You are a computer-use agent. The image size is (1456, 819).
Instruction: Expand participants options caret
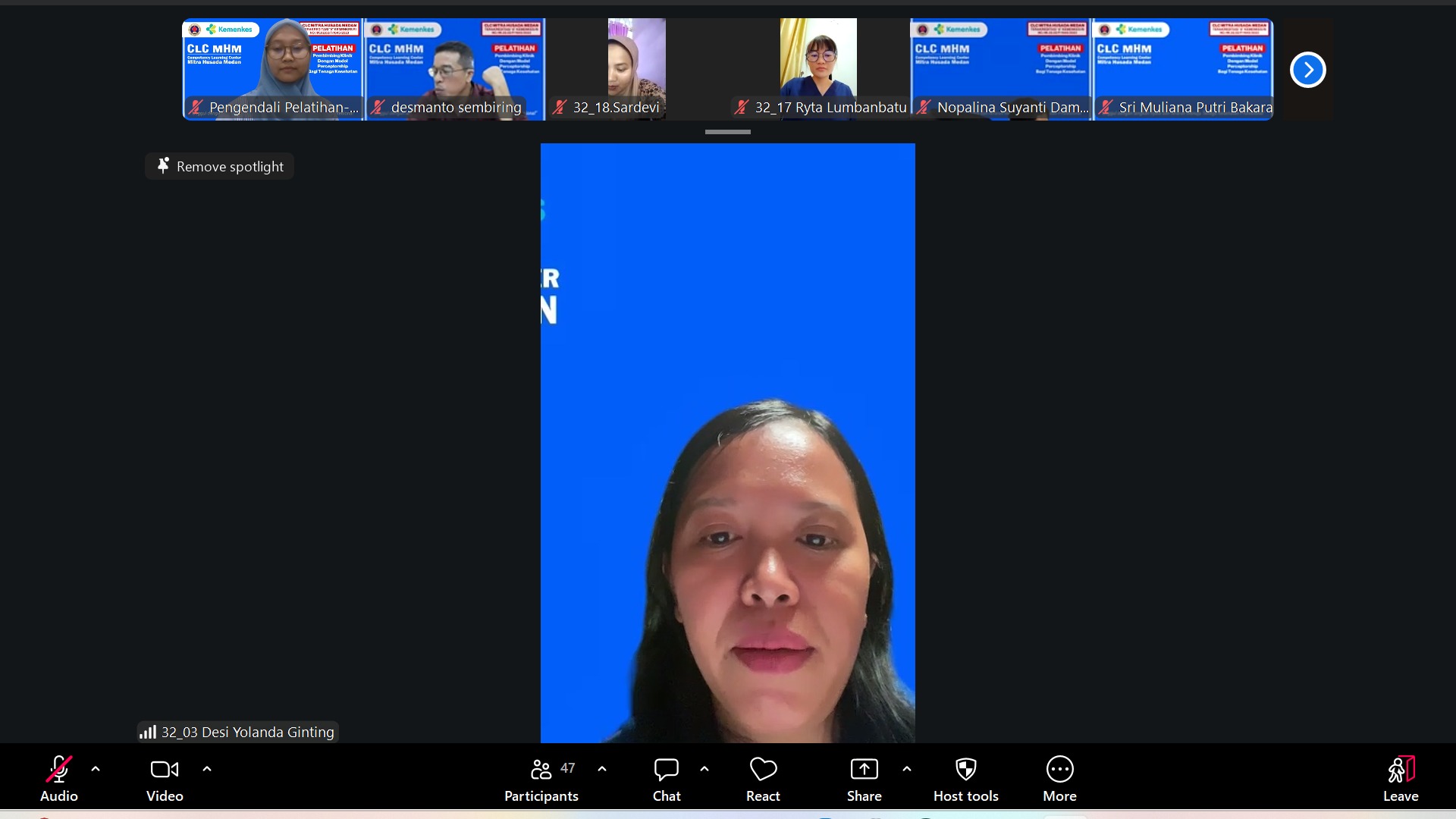click(602, 769)
